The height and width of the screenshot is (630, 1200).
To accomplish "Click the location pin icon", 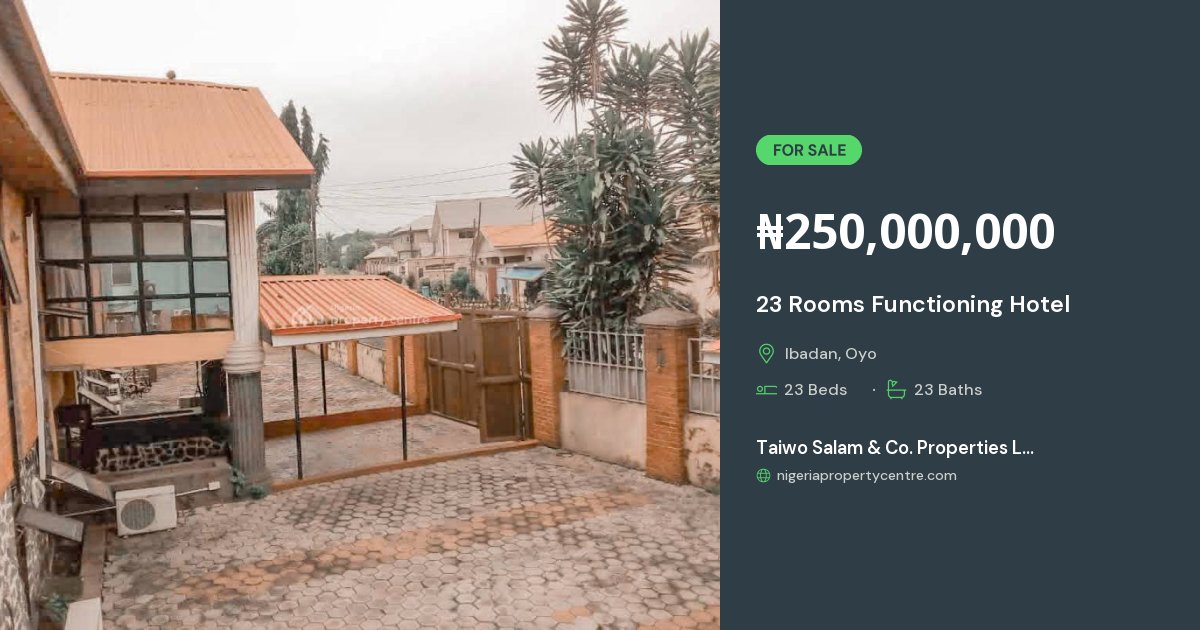I will (766, 354).
